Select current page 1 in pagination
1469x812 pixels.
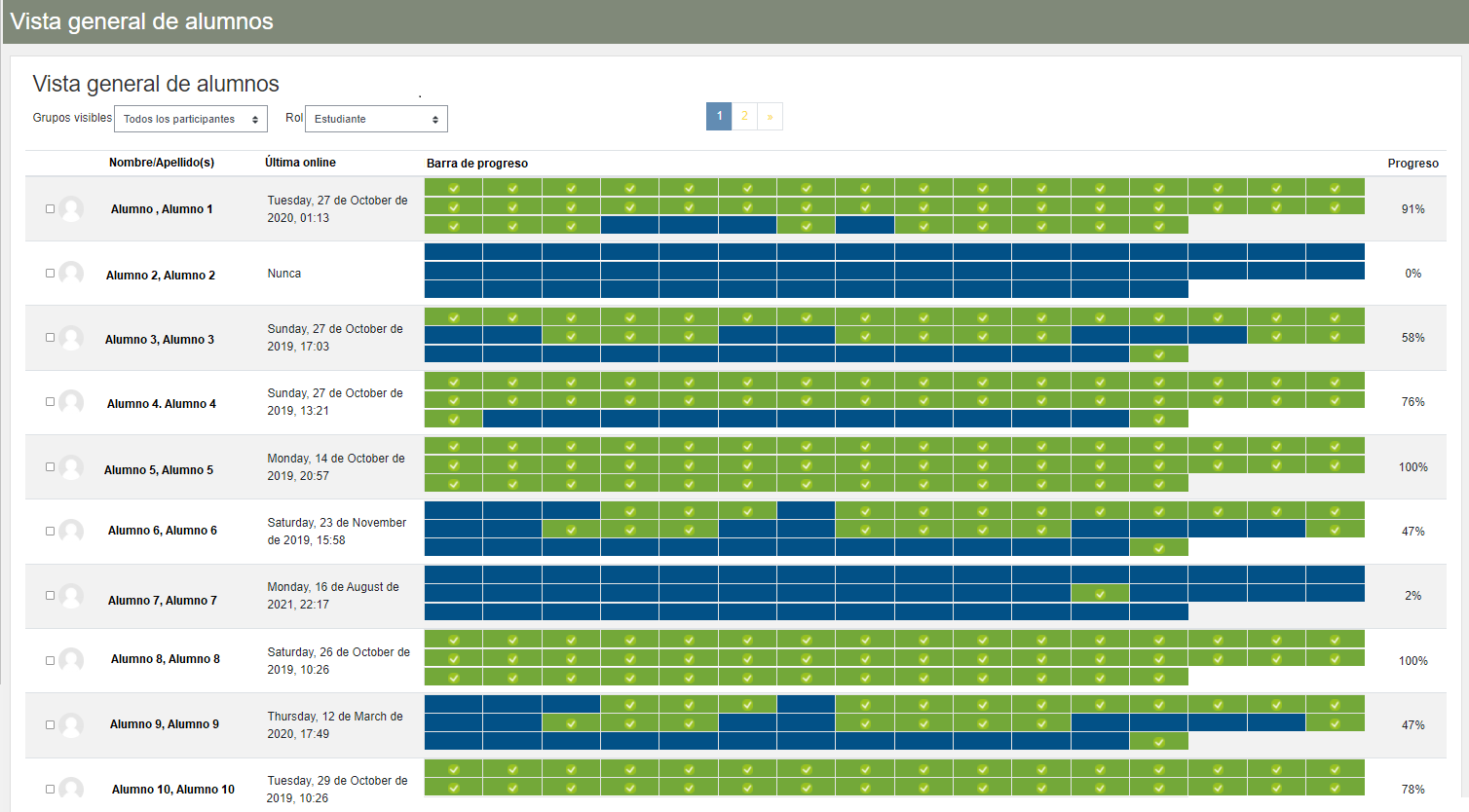(x=719, y=116)
